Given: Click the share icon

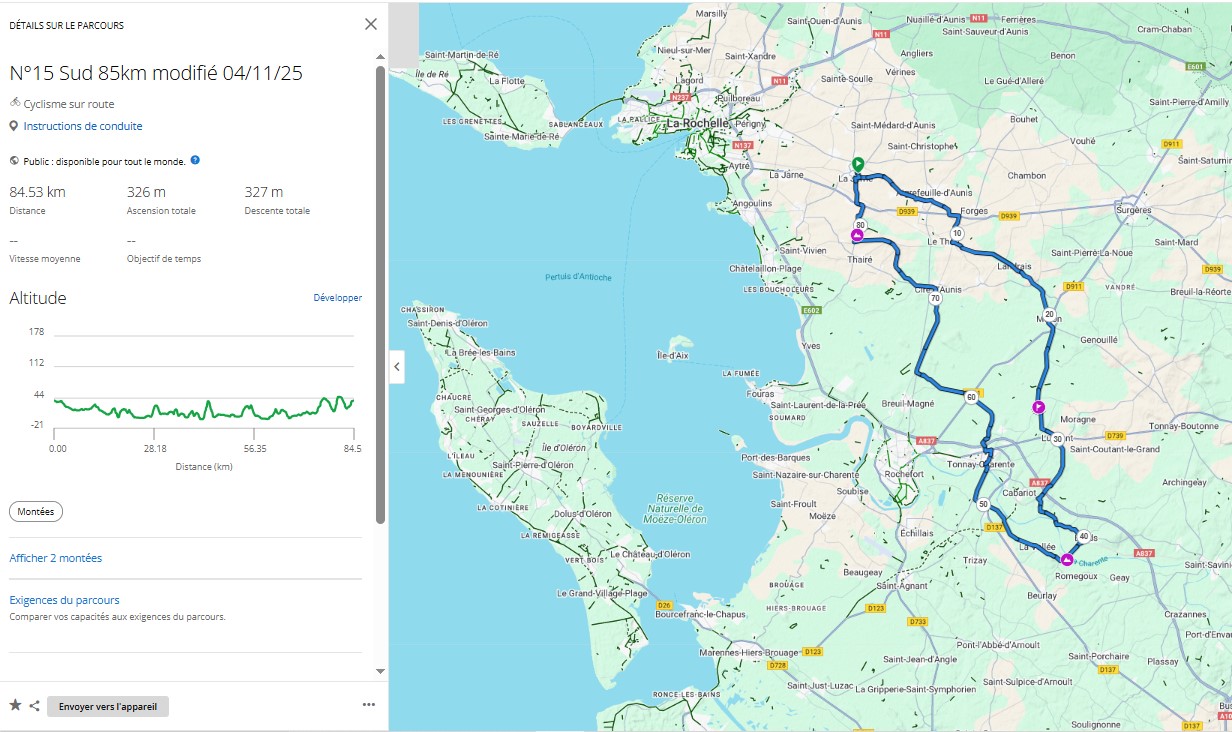Looking at the screenshot, I should (35, 706).
